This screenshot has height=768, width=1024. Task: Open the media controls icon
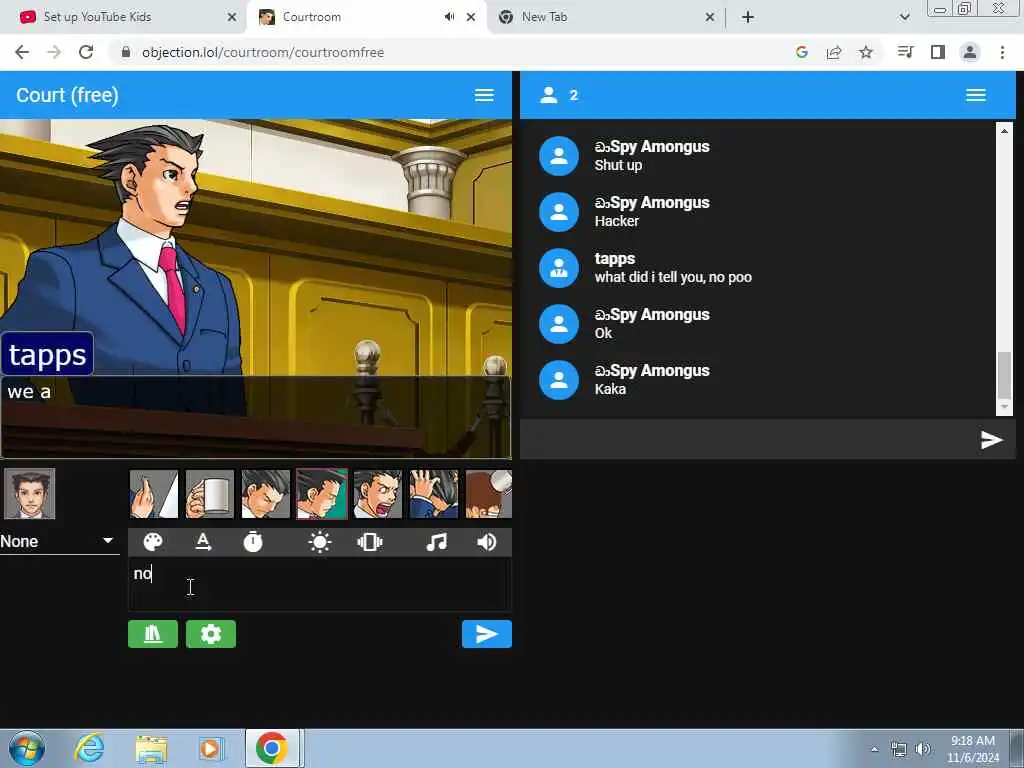click(906, 52)
